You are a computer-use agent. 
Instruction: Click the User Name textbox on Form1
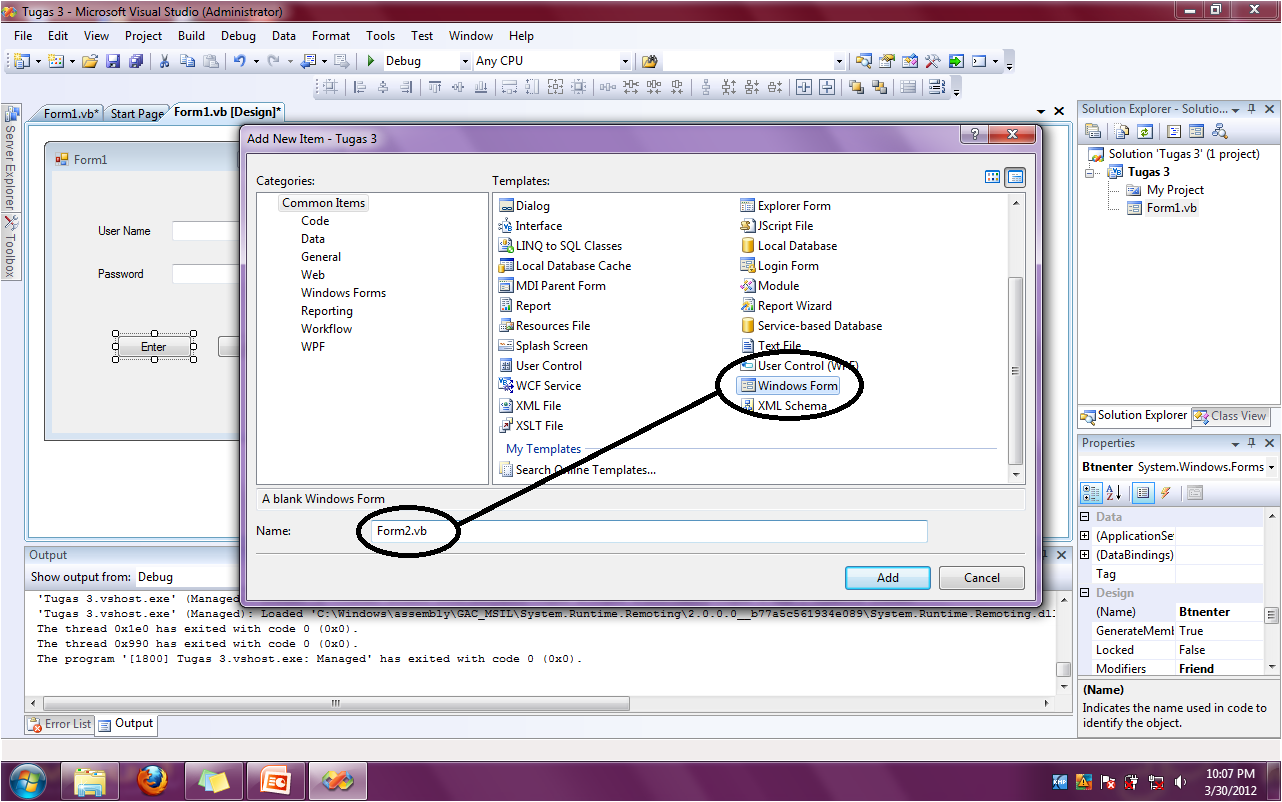click(206, 231)
